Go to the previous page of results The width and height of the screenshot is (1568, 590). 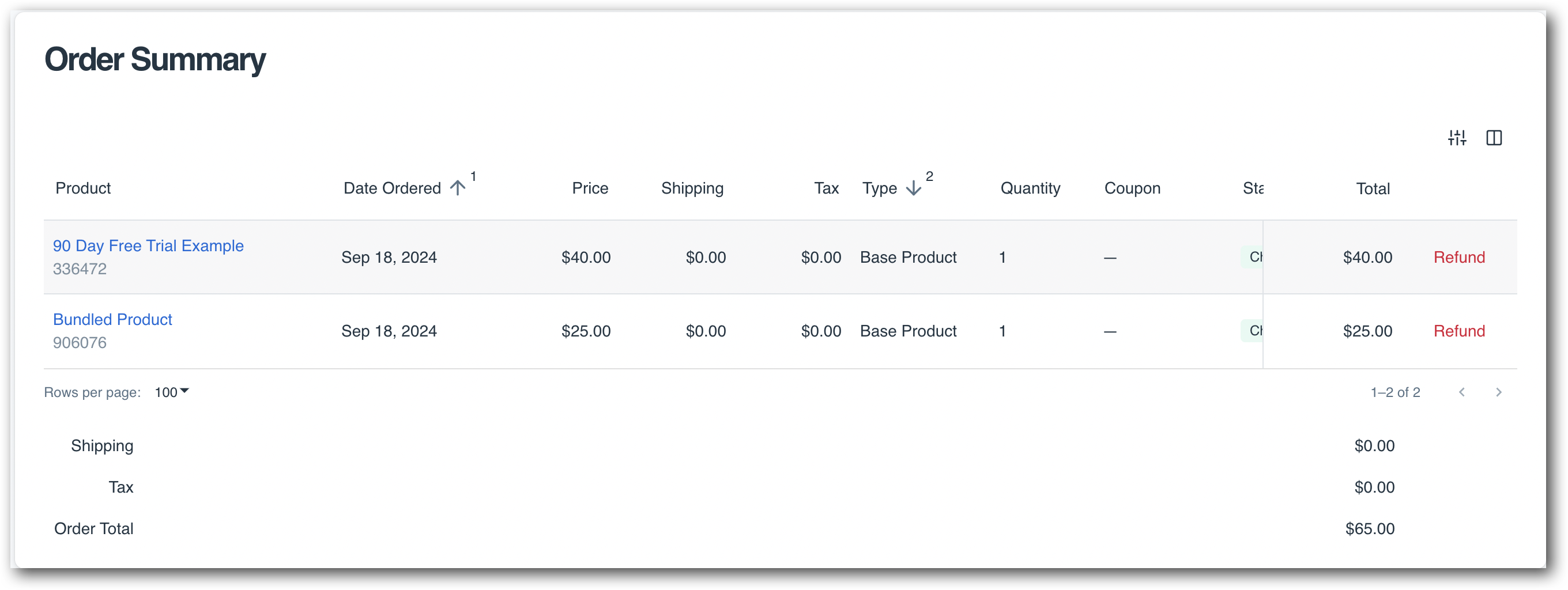coord(1461,392)
